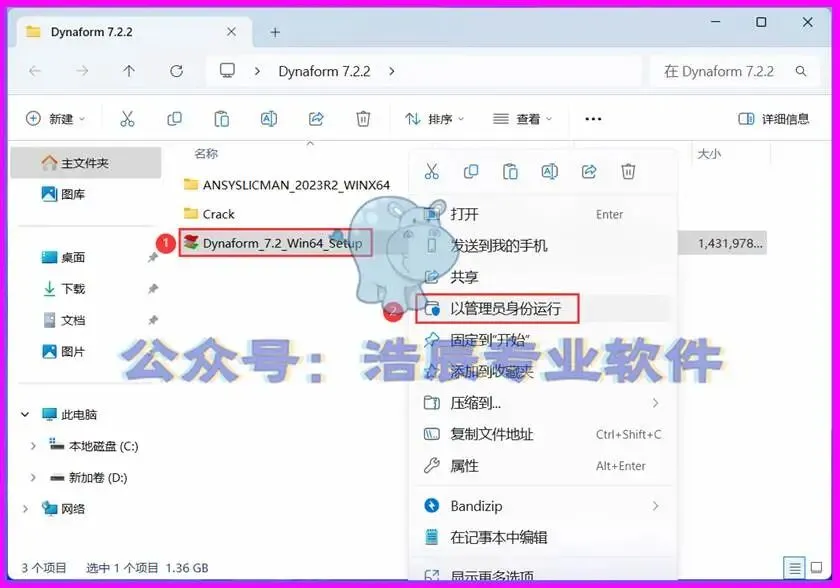Close the Dynaform 7.2.2 tab
The width and height of the screenshot is (840, 588).
click(x=231, y=32)
